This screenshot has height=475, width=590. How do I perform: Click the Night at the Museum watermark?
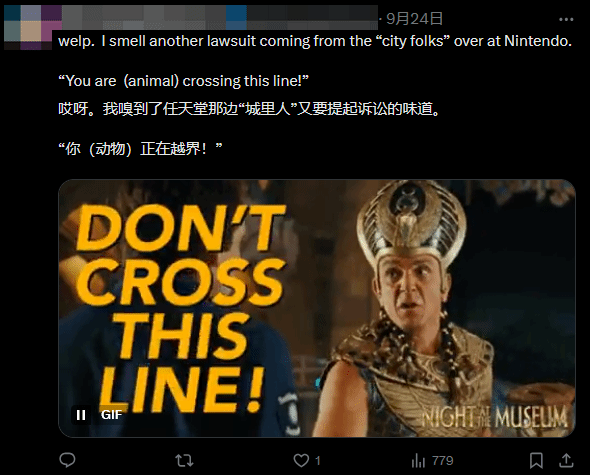coord(494,418)
